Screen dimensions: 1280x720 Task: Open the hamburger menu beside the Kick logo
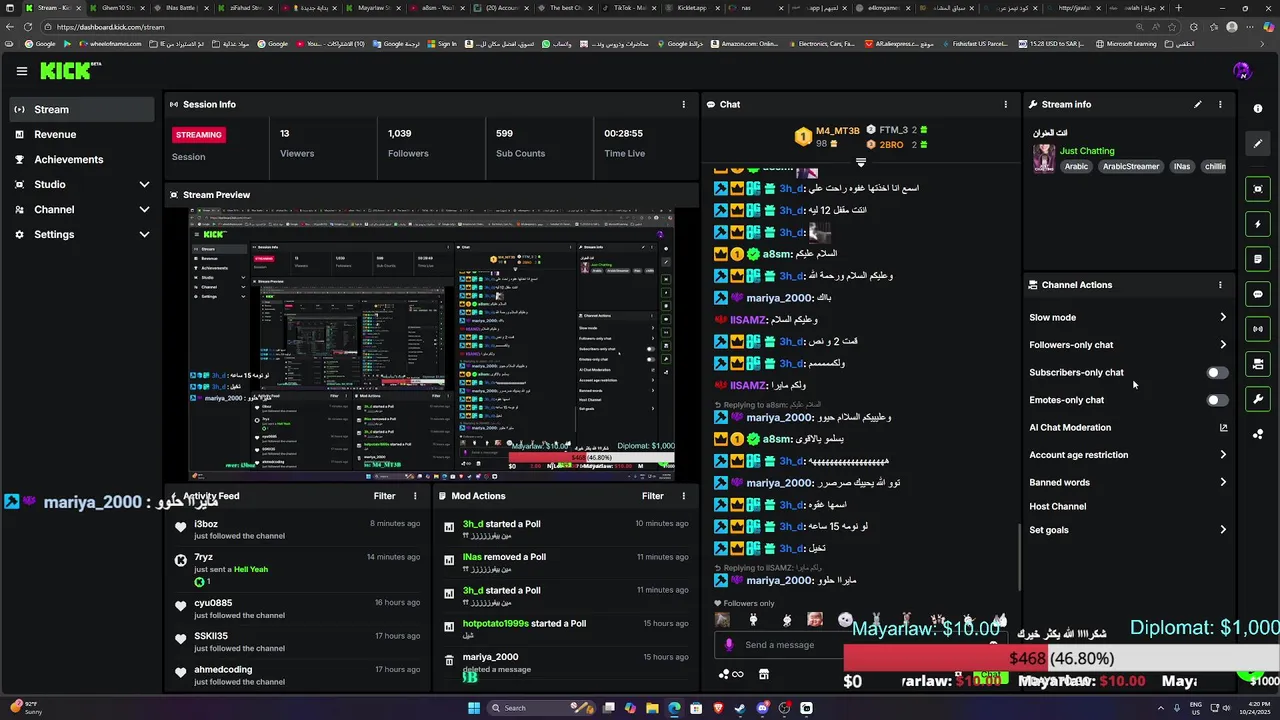pos(21,71)
